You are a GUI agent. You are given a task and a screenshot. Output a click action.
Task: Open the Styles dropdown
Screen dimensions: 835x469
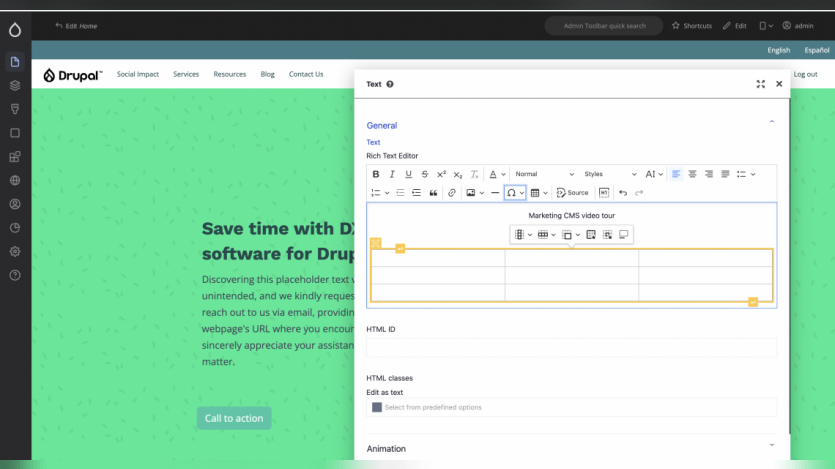[x=610, y=174]
